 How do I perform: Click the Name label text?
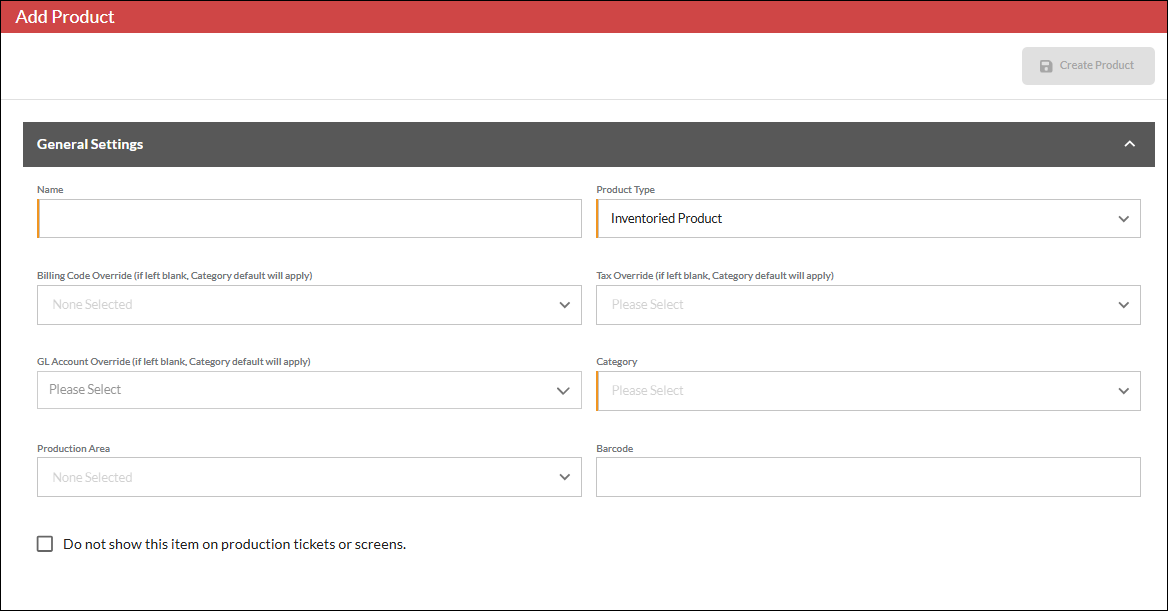tap(50, 189)
